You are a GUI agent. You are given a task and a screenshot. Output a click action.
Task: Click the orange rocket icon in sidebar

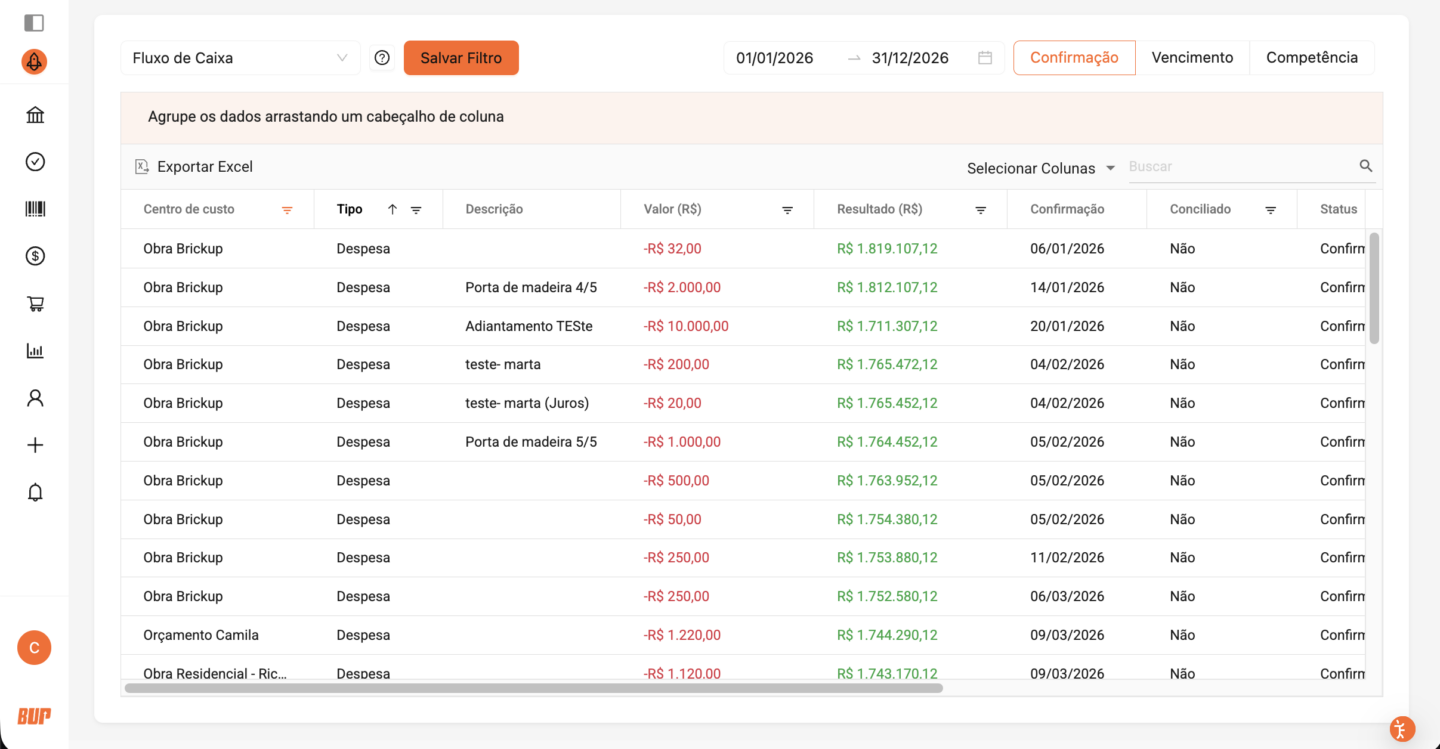tap(34, 62)
